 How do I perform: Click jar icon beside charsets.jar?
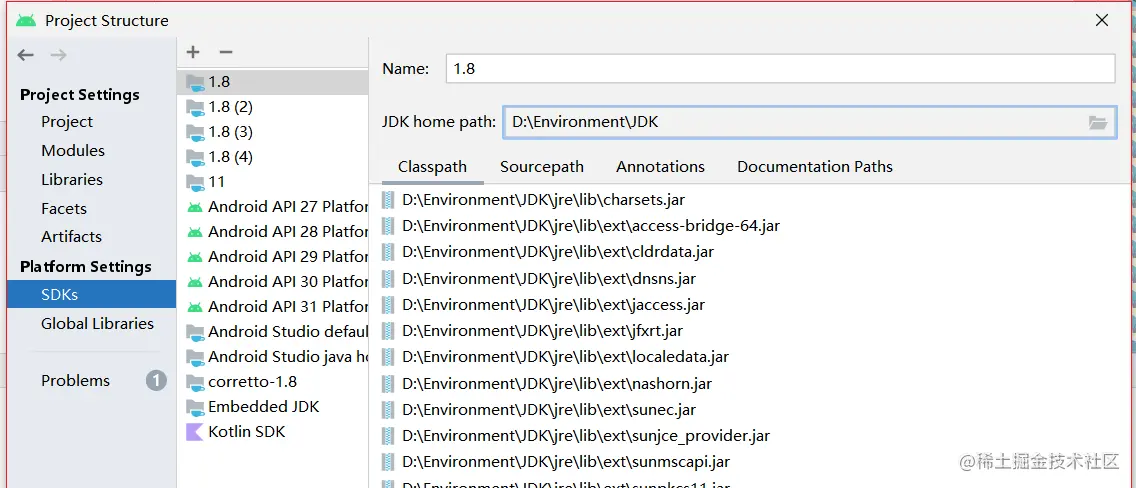click(388, 200)
